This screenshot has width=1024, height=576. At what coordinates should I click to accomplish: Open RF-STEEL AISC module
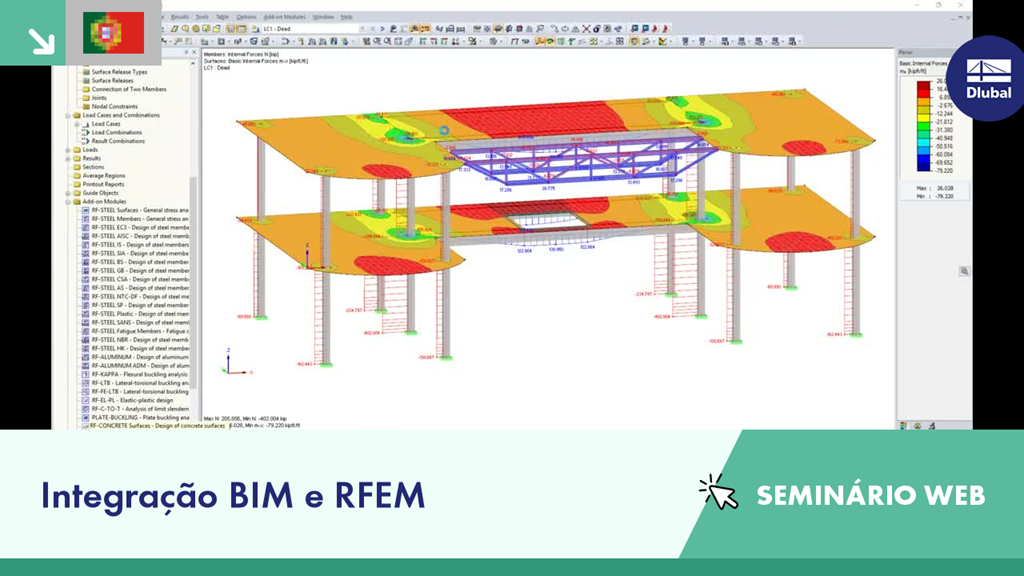pos(140,236)
